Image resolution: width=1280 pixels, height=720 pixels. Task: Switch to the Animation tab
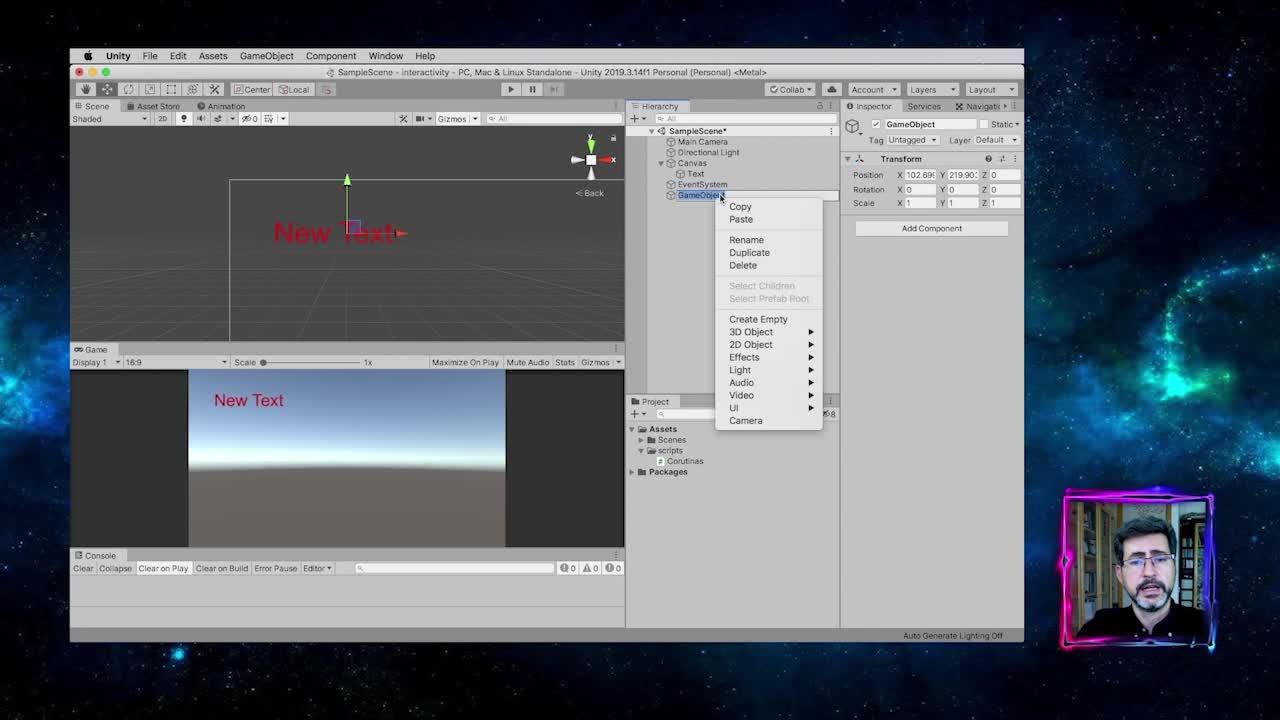[221, 106]
